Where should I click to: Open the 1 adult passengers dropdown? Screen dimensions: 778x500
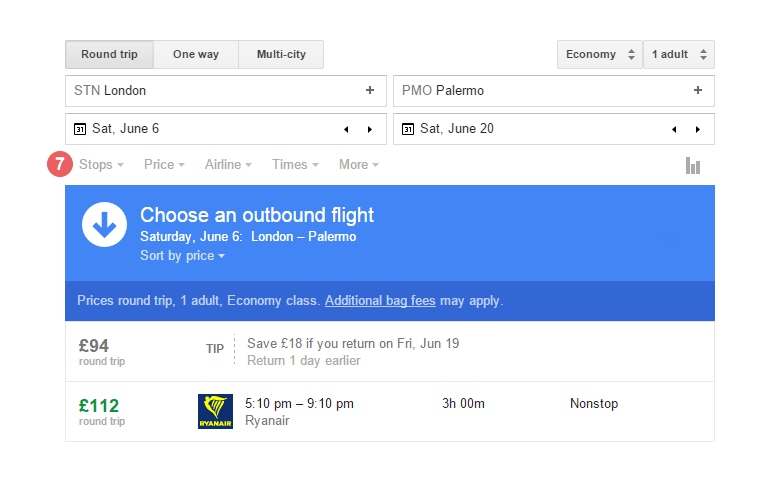[679, 54]
